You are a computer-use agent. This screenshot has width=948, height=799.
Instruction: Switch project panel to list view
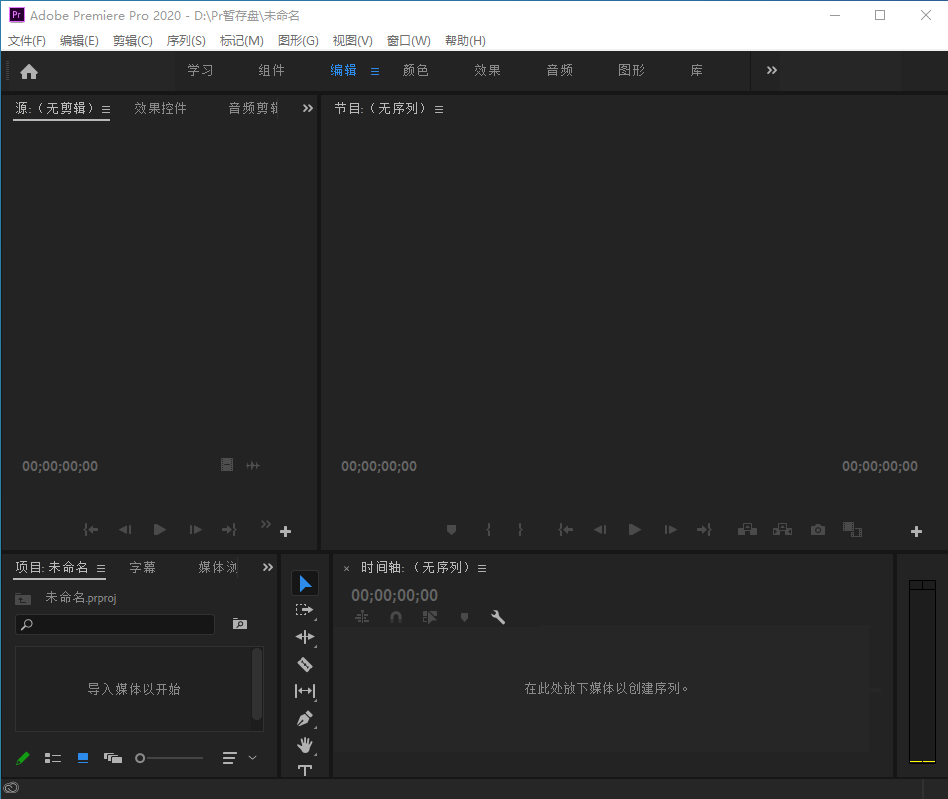53,758
